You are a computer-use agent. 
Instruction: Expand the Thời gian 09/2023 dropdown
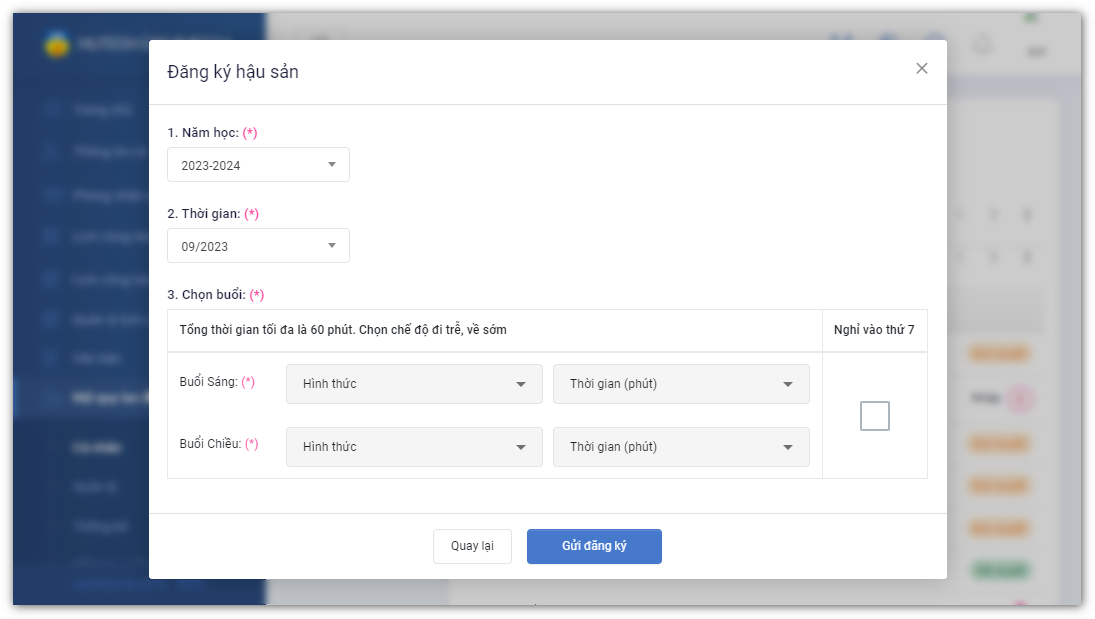[x=258, y=246]
